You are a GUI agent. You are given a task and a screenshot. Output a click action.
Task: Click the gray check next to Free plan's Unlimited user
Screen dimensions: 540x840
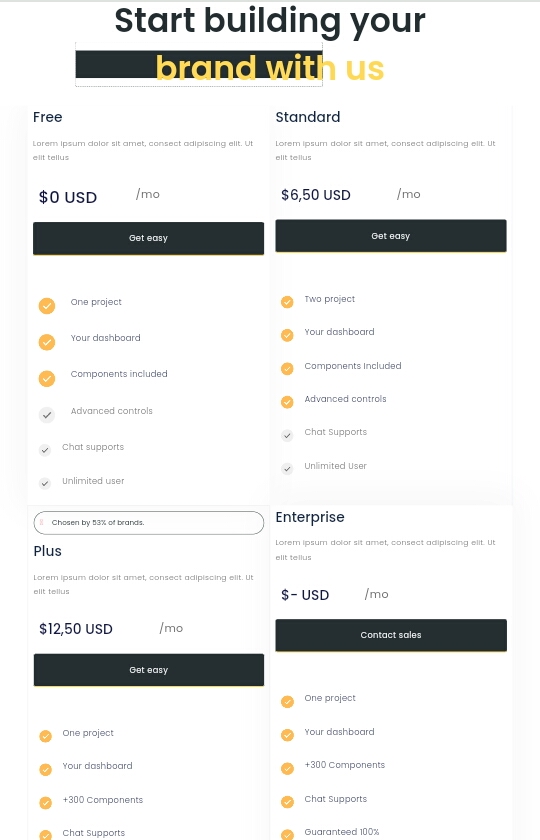click(x=45, y=483)
